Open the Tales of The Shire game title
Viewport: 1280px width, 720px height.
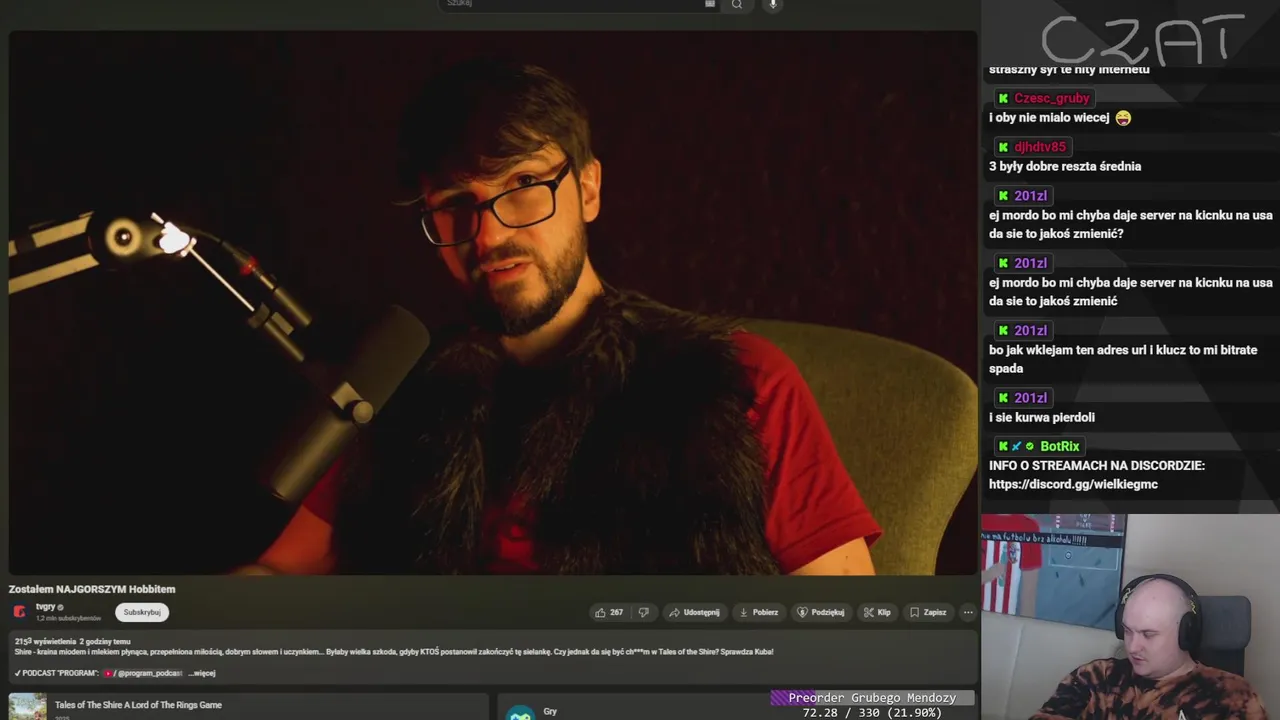click(138, 705)
